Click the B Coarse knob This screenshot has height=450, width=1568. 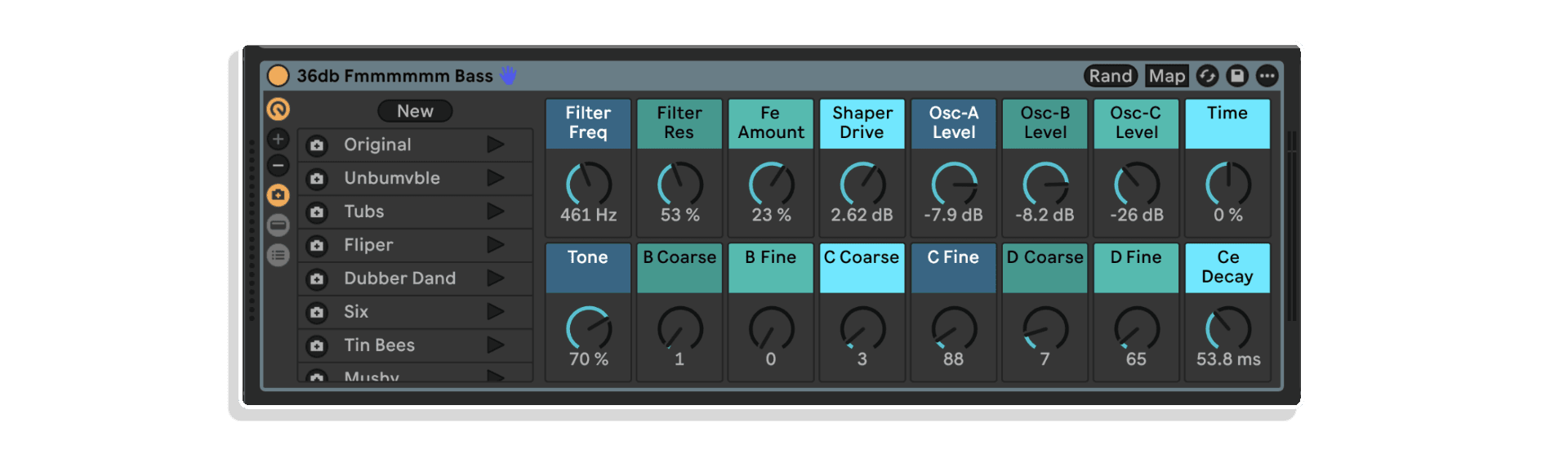tap(680, 328)
